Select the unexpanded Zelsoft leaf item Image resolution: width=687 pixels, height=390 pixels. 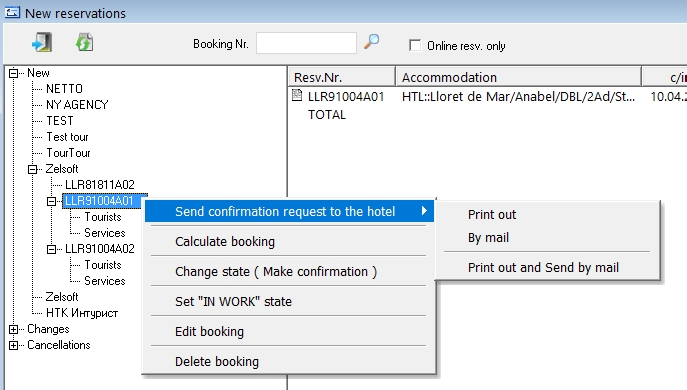[62, 297]
